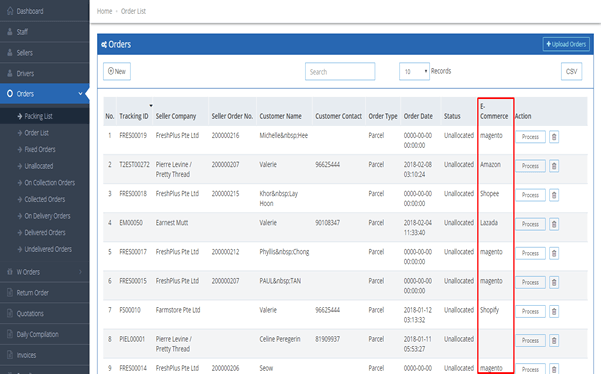Screen dimensions: 601x374
Task: Process order FRES00017
Action: pos(530,253)
